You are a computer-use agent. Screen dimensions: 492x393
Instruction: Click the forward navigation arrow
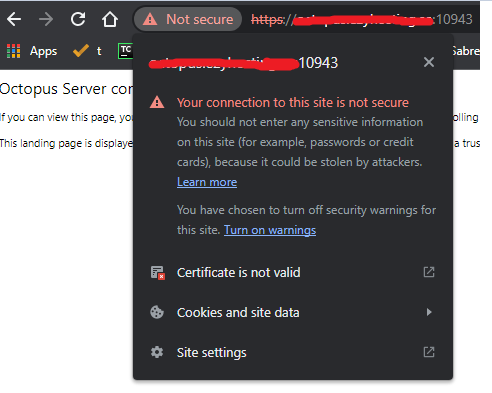(x=46, y=19)
